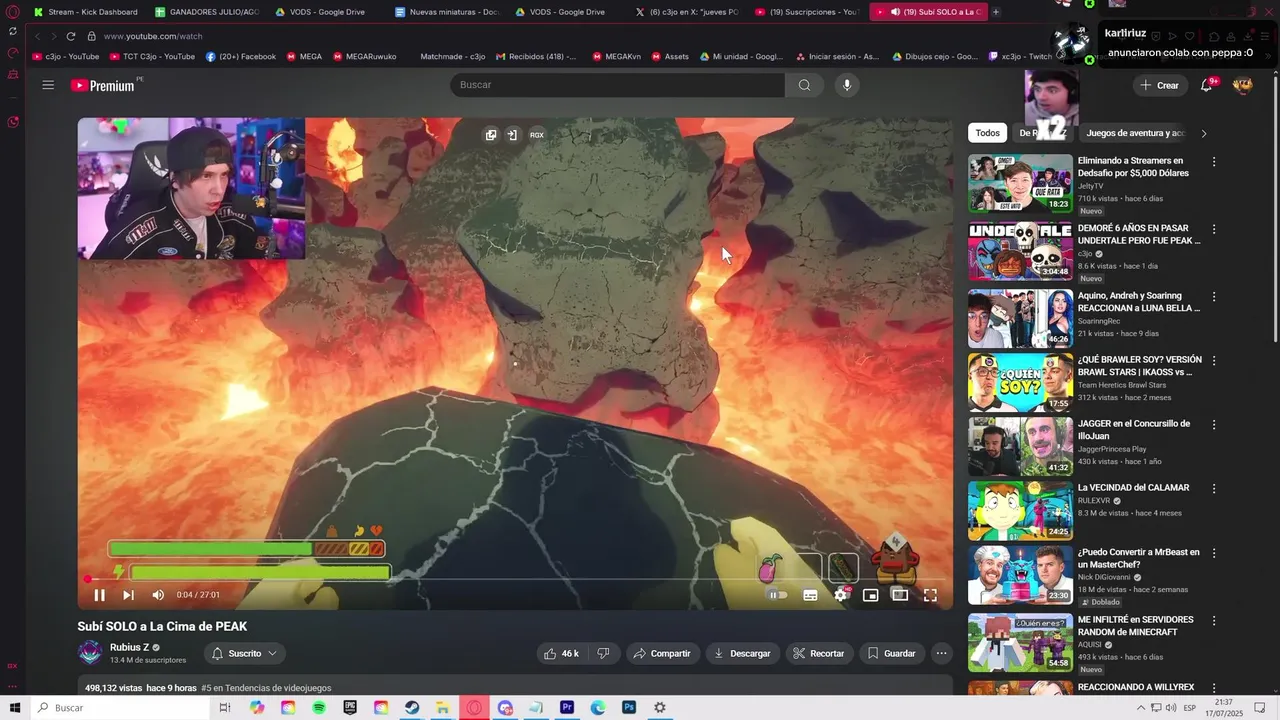Screen dimensions: 1280x720
Task: Open options for Aquino, Andreh y Soarinng video
Action: [x=1214, y=297]
